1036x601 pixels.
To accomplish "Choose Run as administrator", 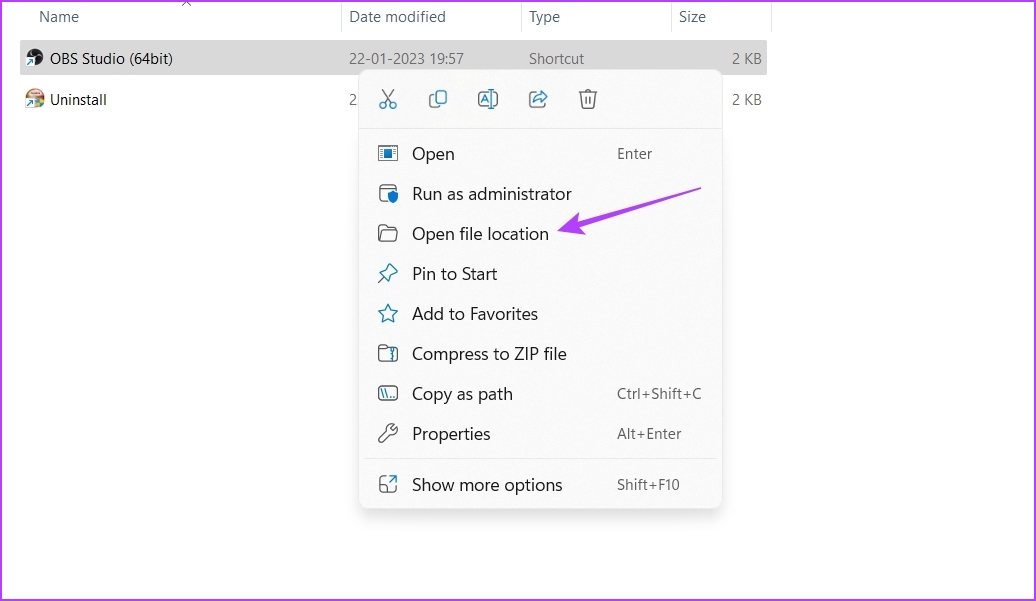I will 491,194.
